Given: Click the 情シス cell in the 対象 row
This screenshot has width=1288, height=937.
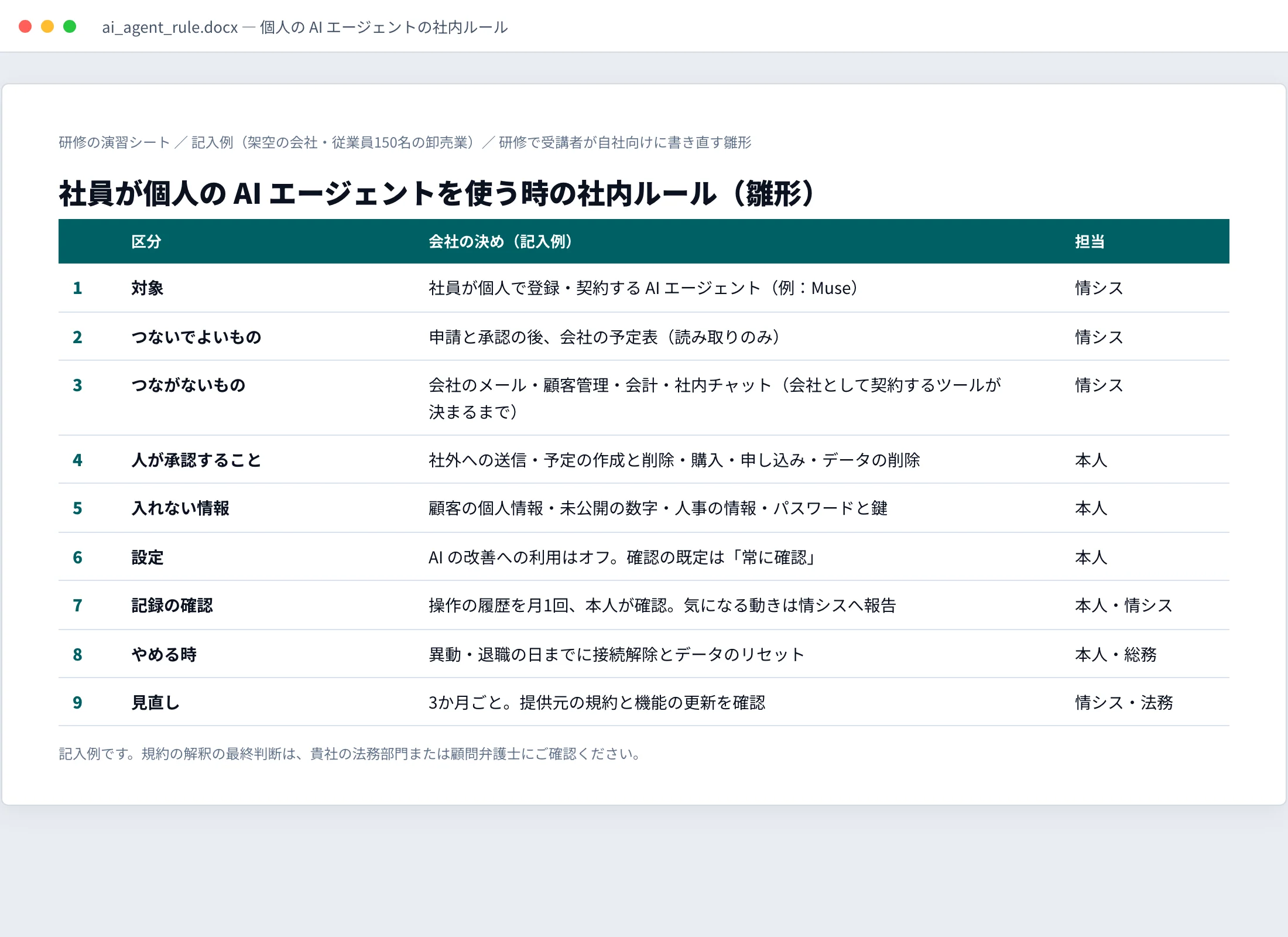Looking at the screenshot, I should [1099, 288].
